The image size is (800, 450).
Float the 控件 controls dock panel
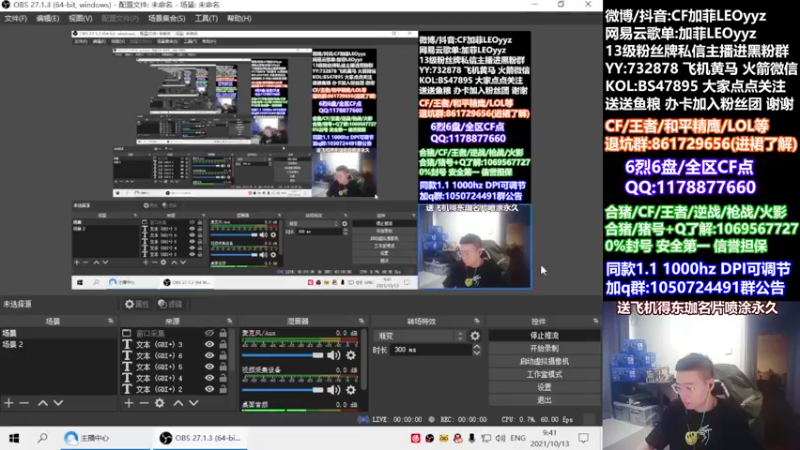(595, 321)
